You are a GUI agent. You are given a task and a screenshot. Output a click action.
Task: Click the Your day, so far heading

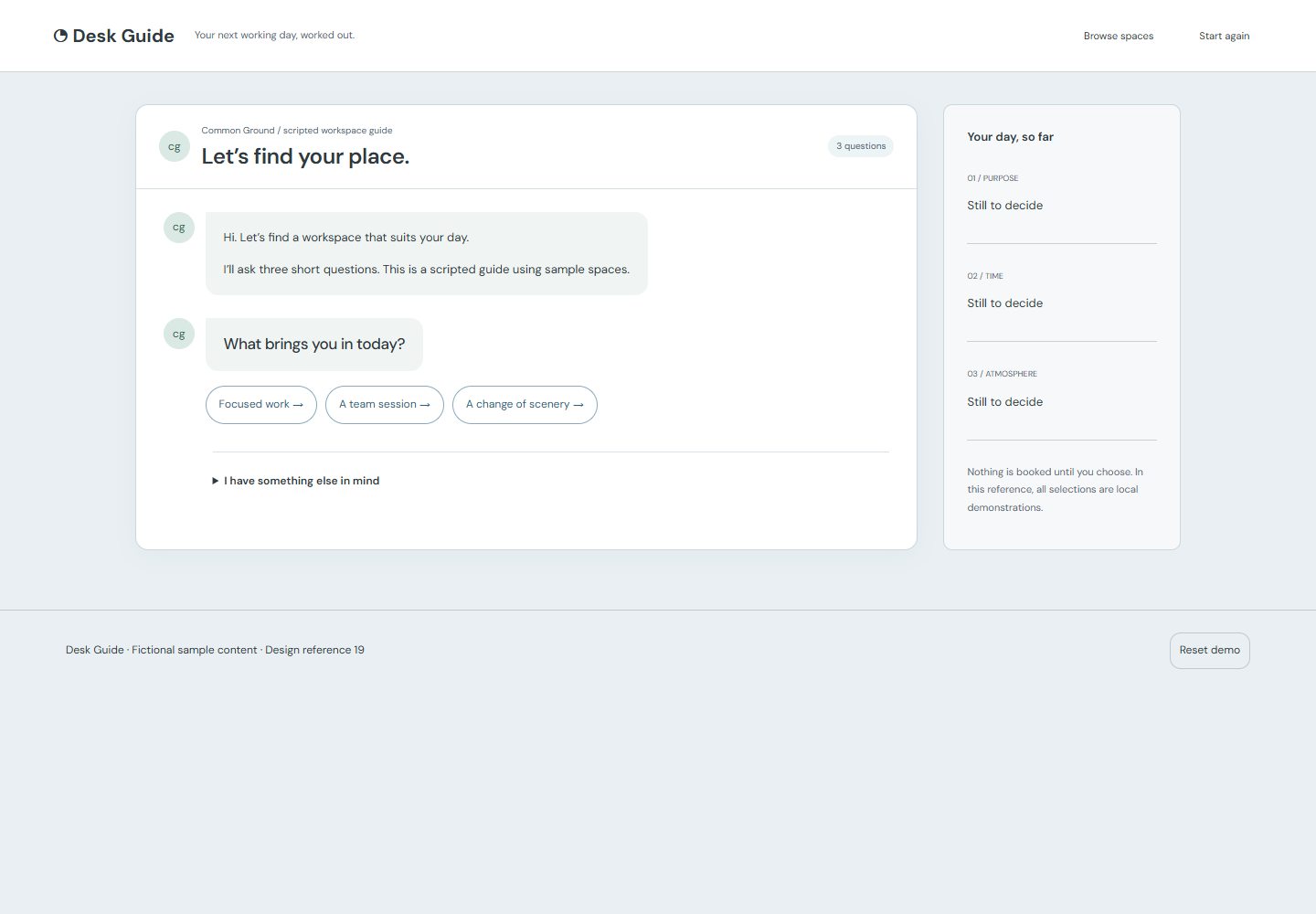tap(1011, 137)
